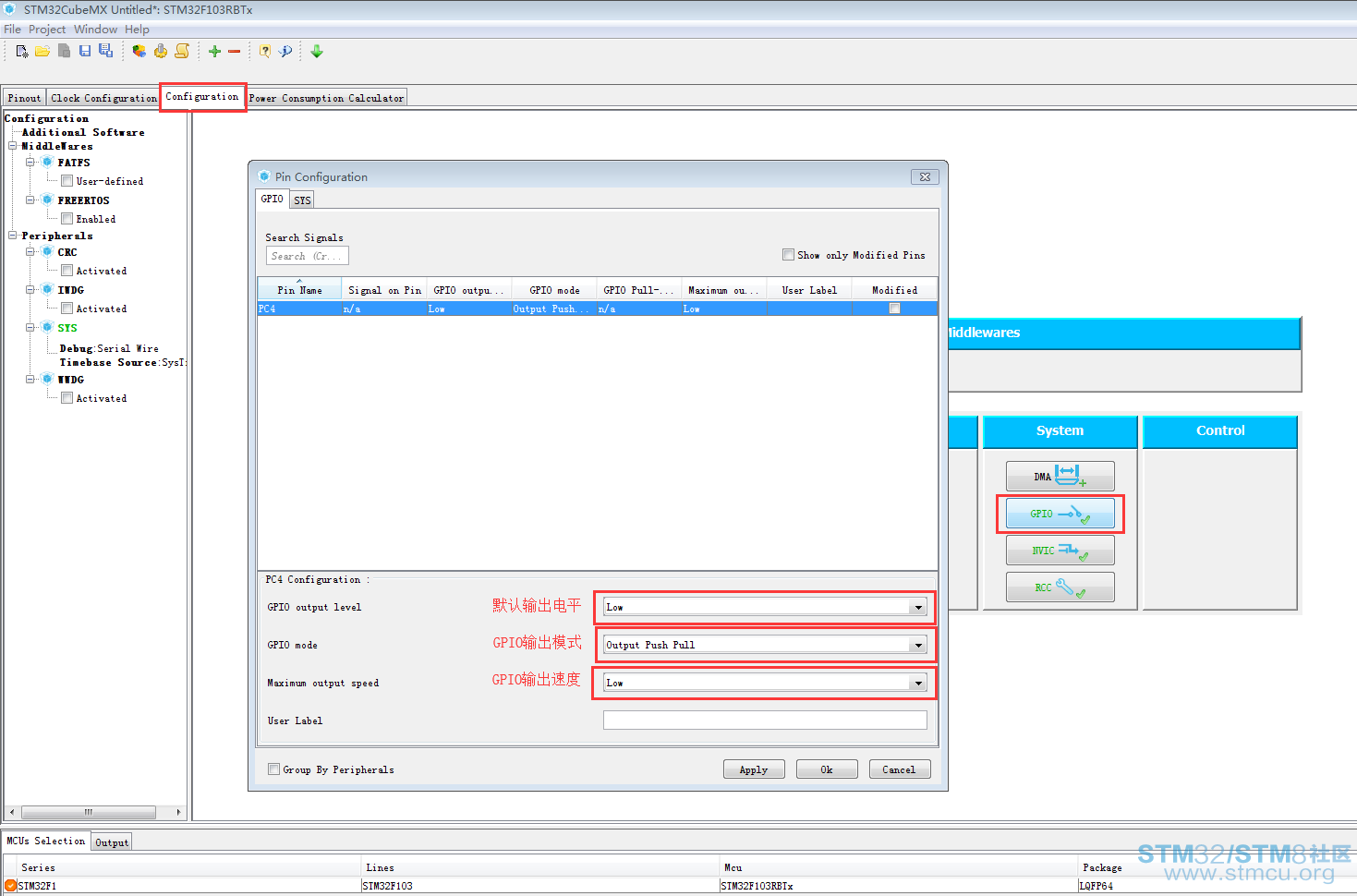The width and height of the screenshot is (1357, 896).
Task: Collapse the MiddleWares tree node
Action: pyautogui.click(x=13, y=146)
